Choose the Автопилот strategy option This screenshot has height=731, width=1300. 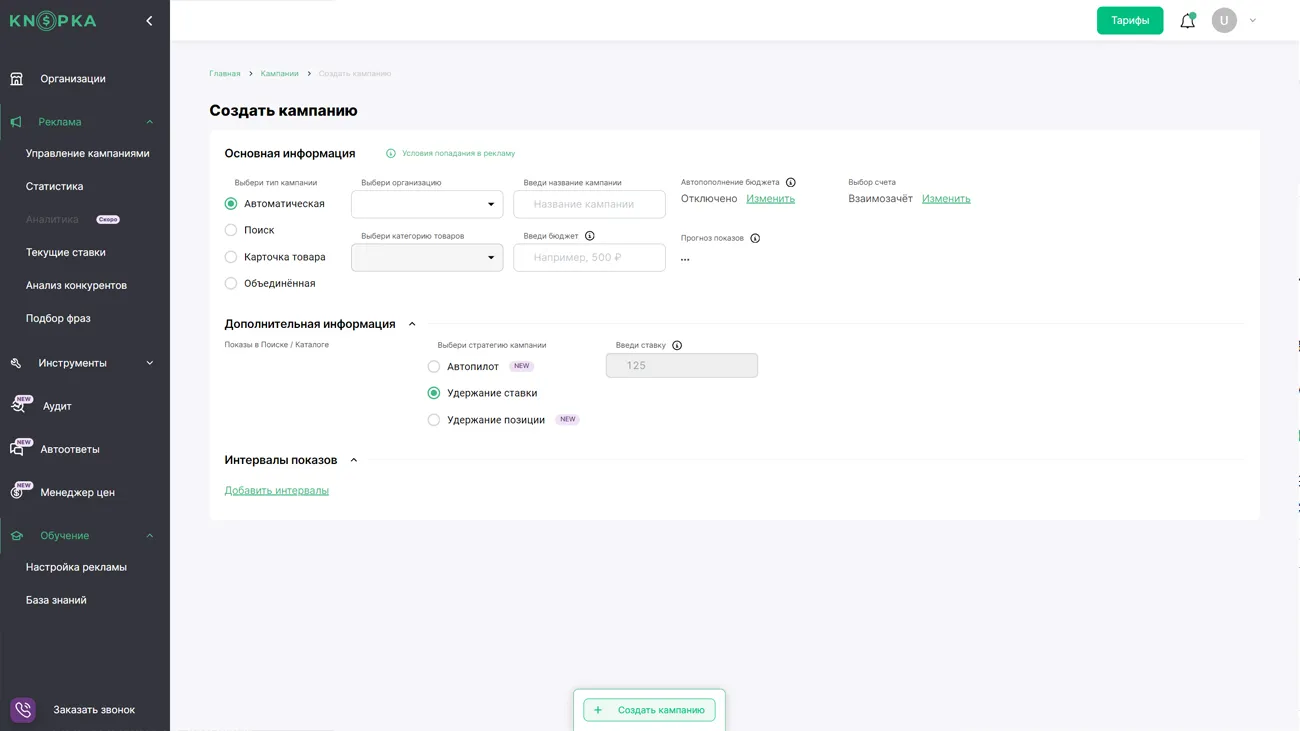coord(434,367)
